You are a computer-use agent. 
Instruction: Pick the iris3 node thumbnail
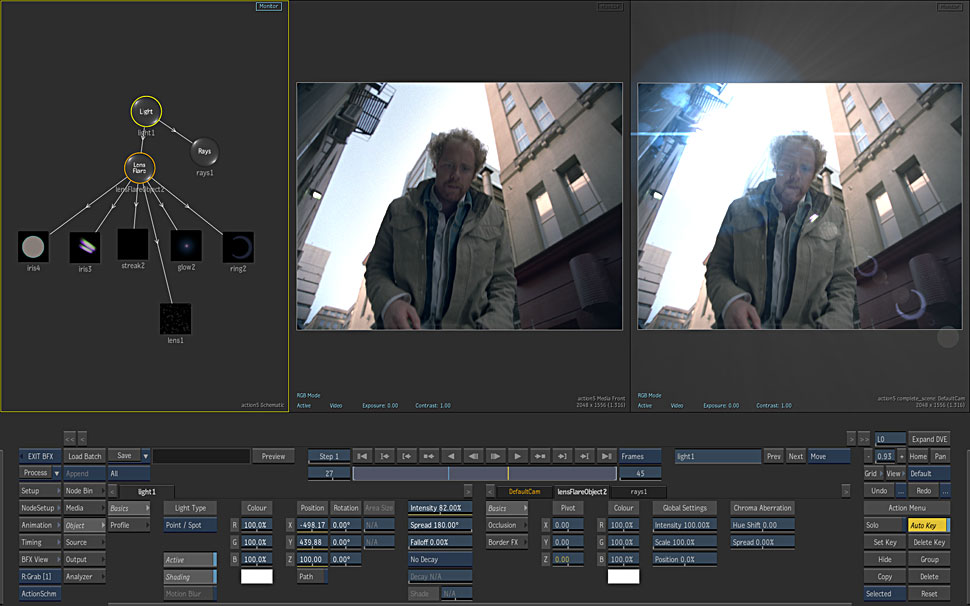pyautogui.click(x=84, y=246)
